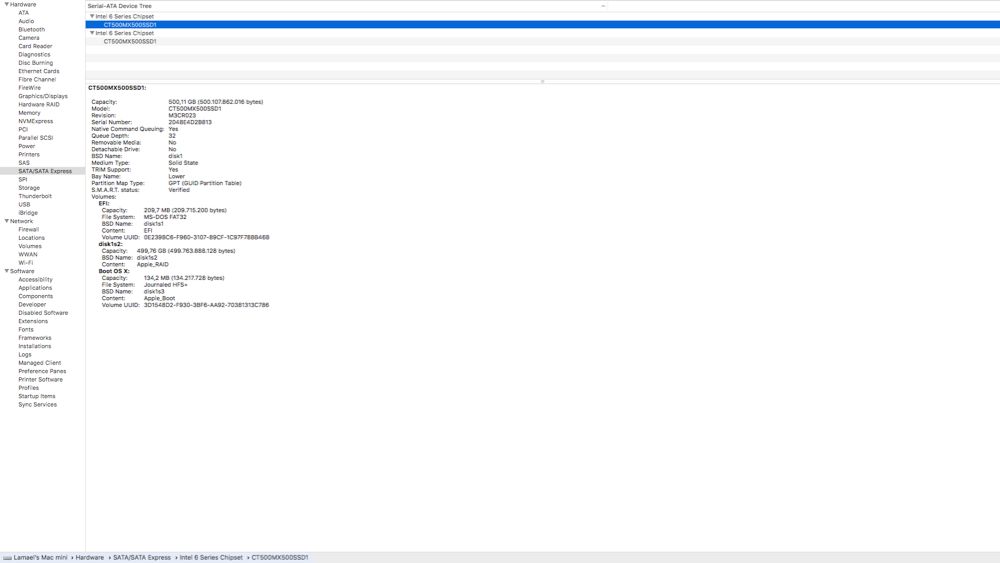The height and width of the screenshot is (563, 1000).
Task: Select the unselected CT500MX500SSD1 tree row
Action: [x=543, y=41]
